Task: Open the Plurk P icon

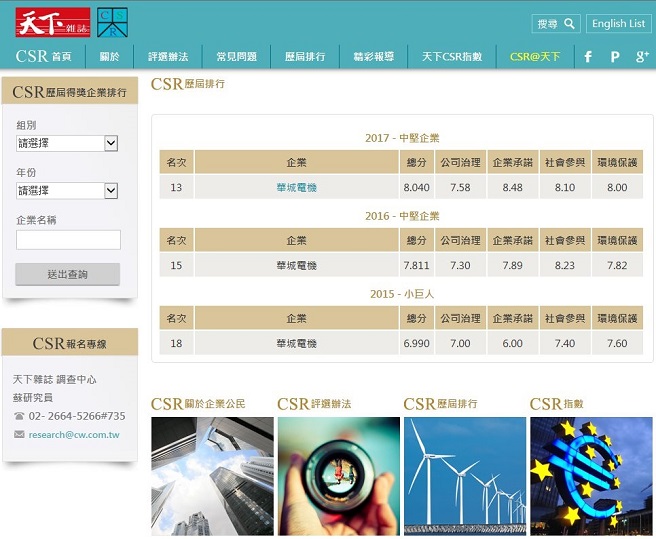Action: click(615, 56)
